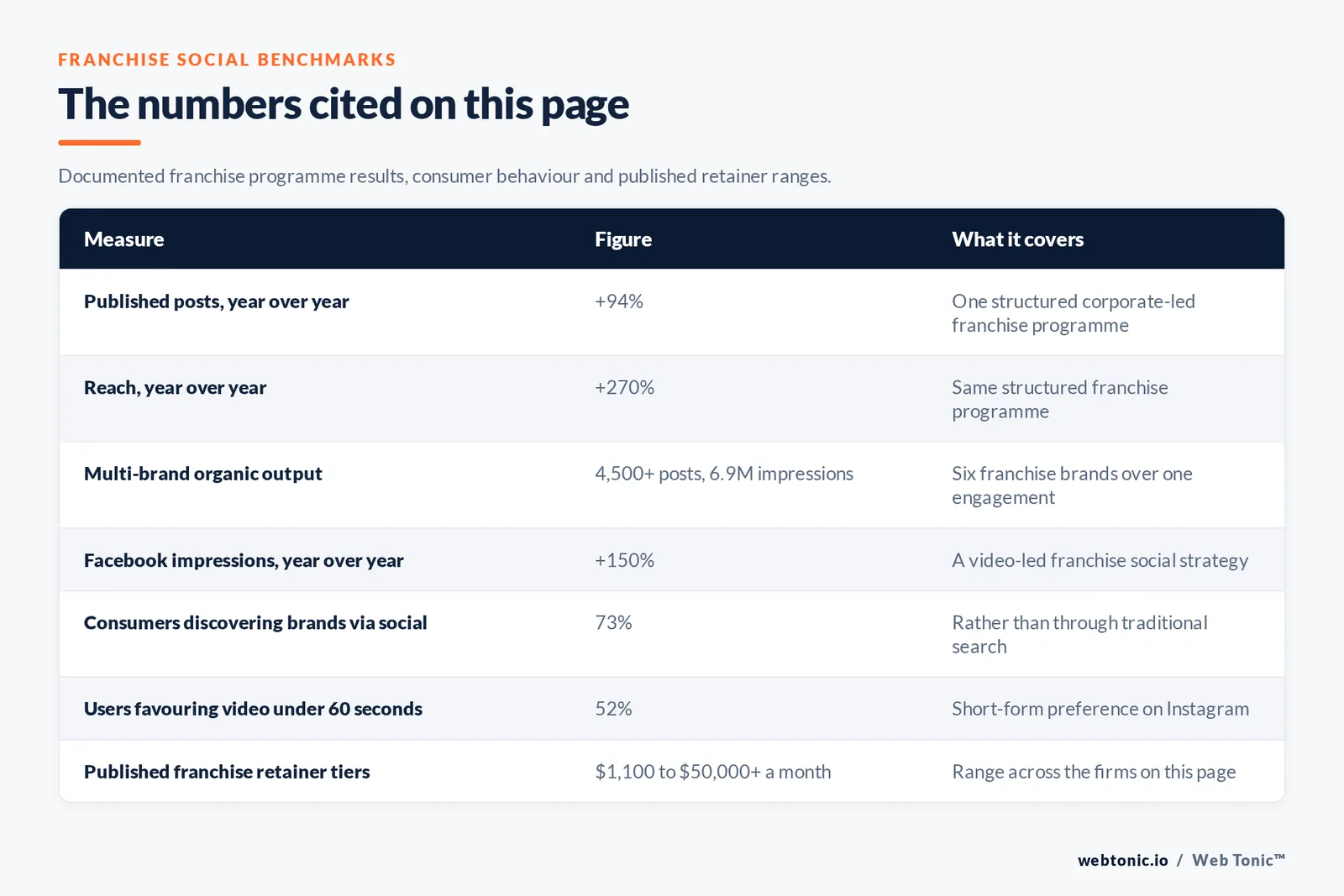This screenshot has width=1344, height=896.
Task: Click the 'What it covers' column header
Action: [1017, 239]
